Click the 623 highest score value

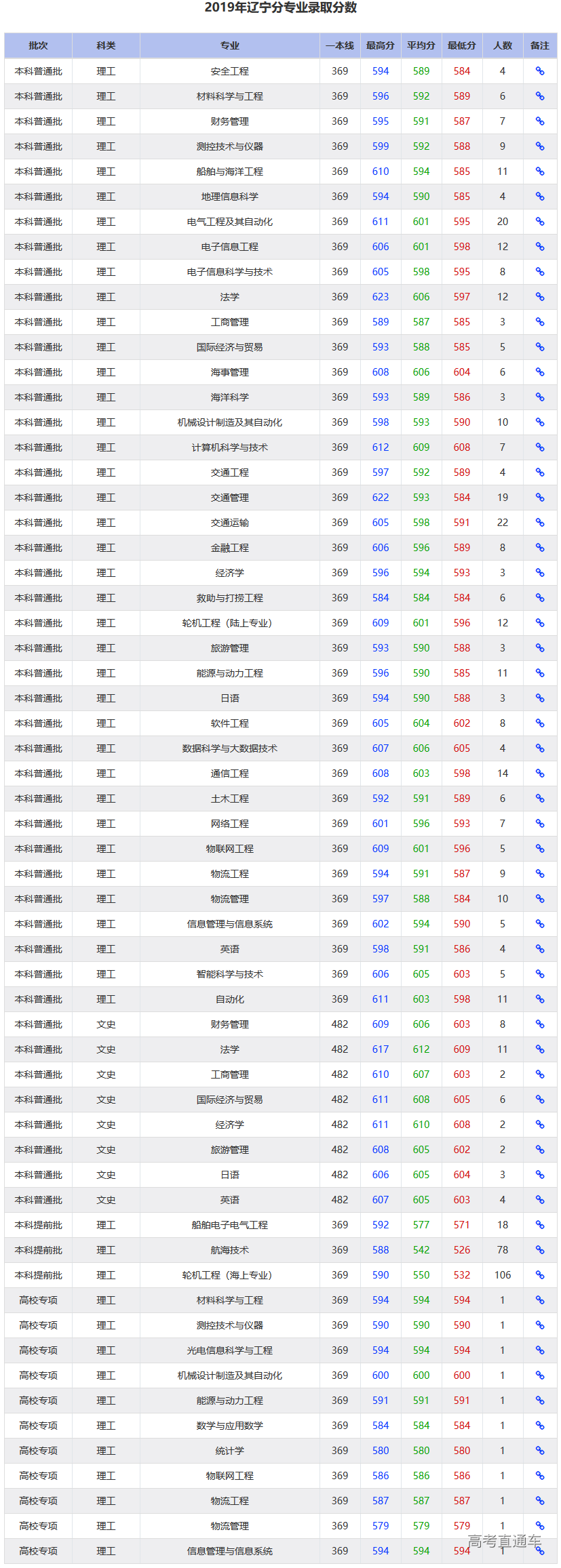coord(381,297)
